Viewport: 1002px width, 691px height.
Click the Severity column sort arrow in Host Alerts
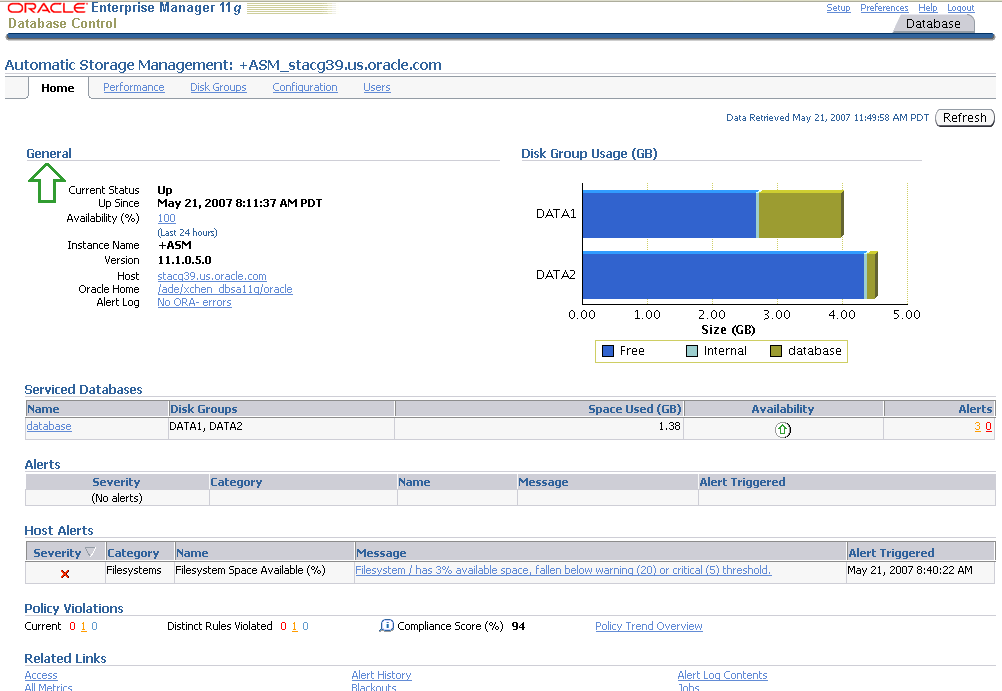pyautogui.click(x=91, y=553)
